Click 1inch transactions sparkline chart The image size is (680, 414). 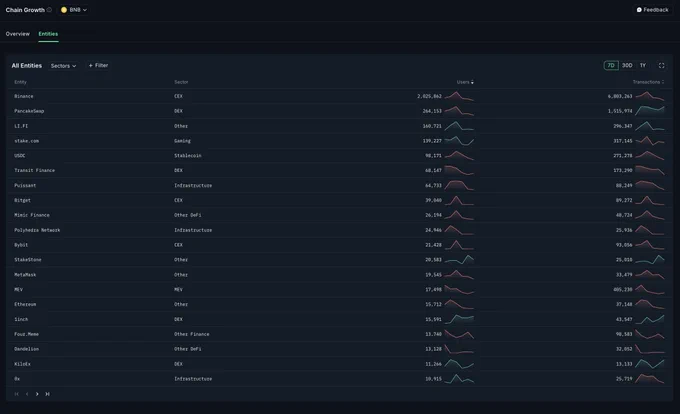(x=650, y=319)
